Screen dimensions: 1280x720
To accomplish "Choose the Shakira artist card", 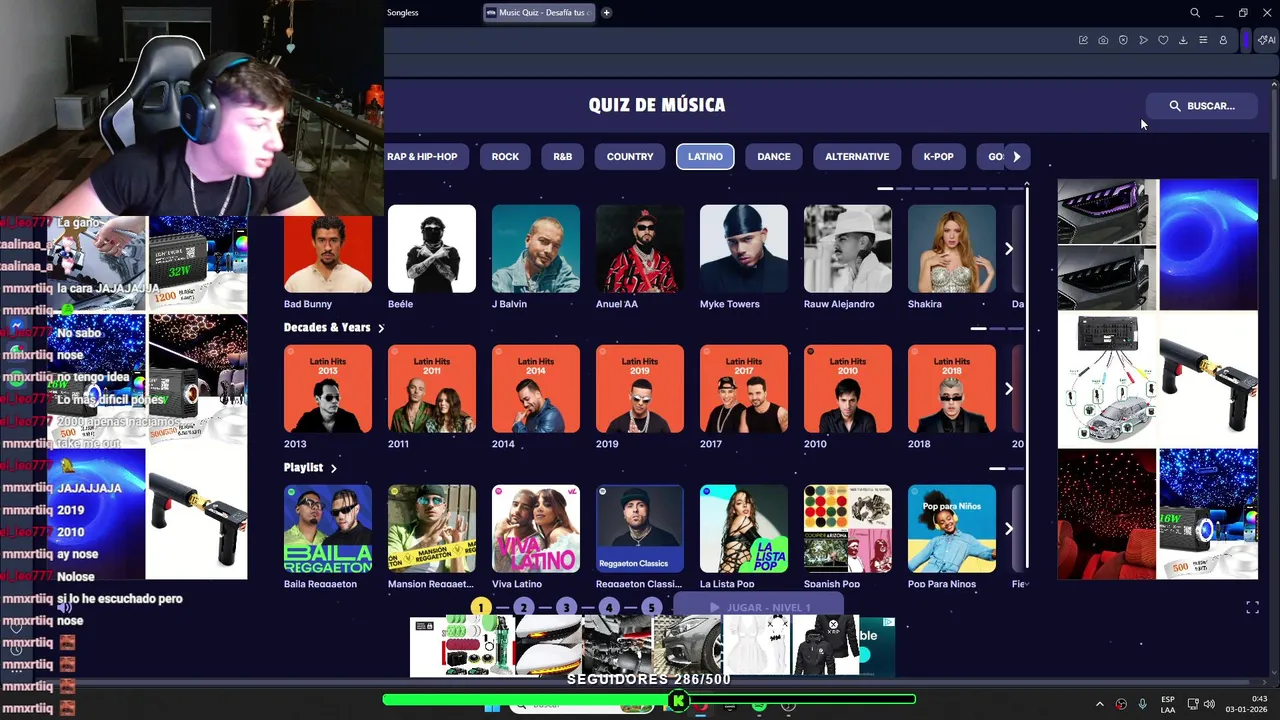I will (x=952, y=258).
